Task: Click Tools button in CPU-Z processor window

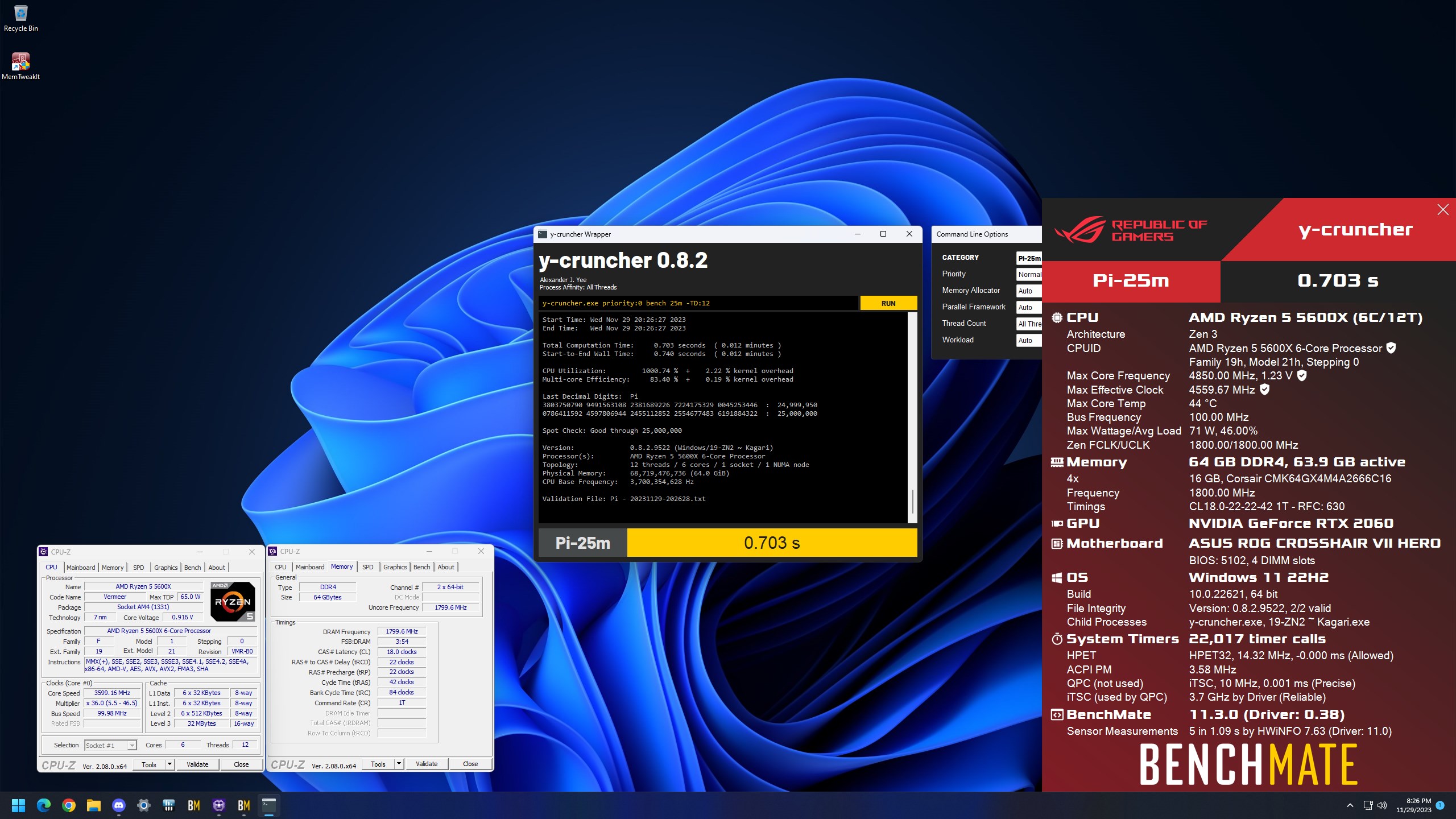Action: pos(149,764)
